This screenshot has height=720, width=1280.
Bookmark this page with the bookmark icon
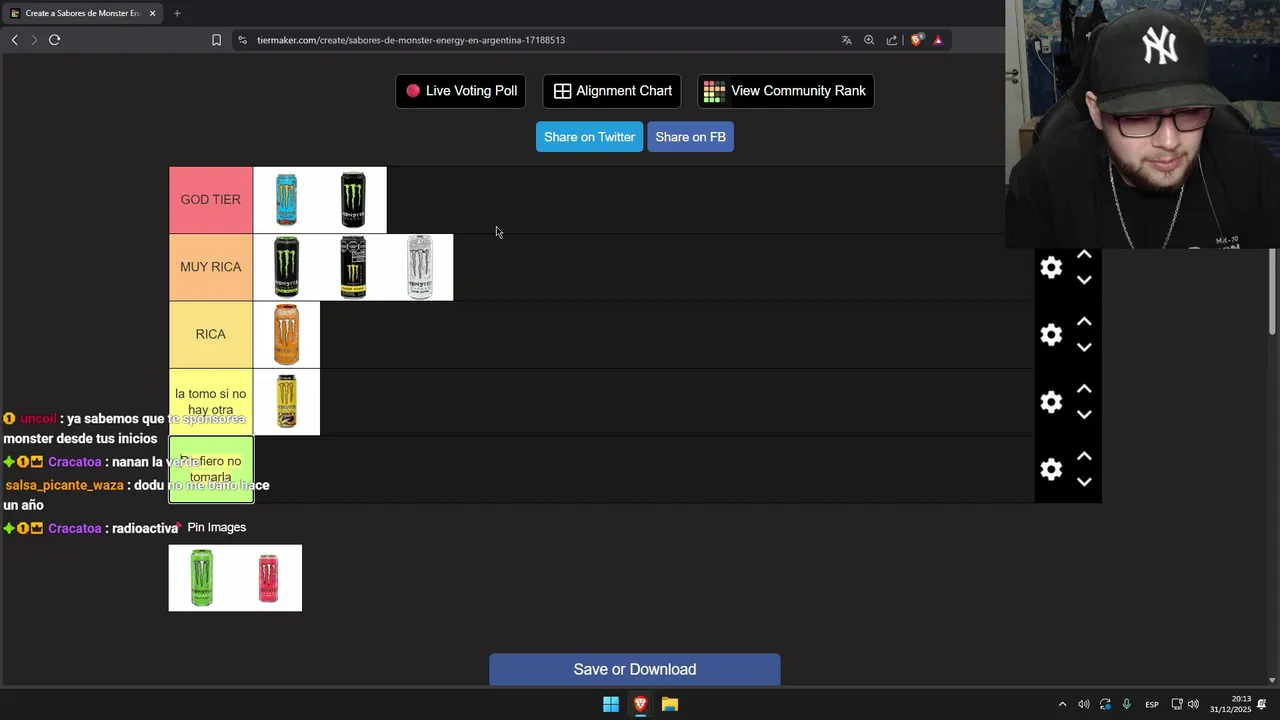pos(216,40)
